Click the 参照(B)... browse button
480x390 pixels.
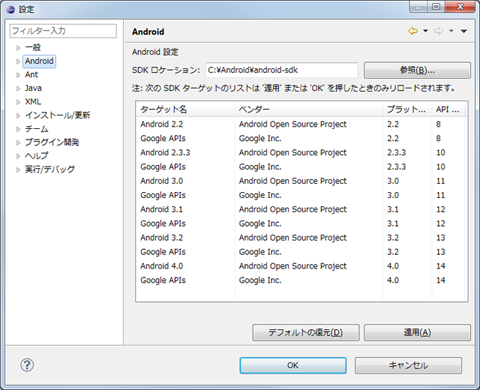click(x=417, y=70)
